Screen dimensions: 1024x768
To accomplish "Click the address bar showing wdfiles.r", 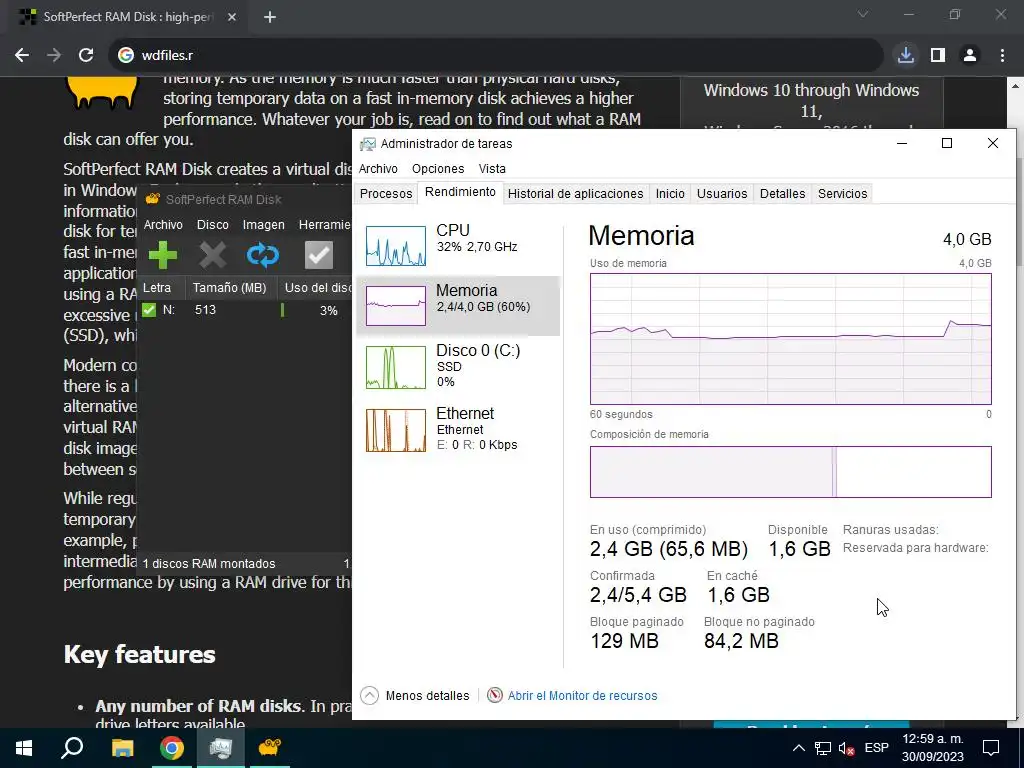I will pyautogui.click(x=496, y=56).
